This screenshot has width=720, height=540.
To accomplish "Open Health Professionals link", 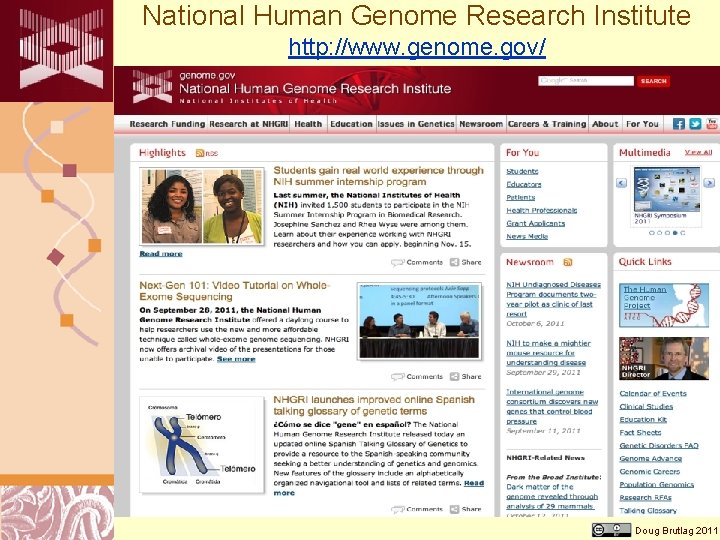I will 541,210.
